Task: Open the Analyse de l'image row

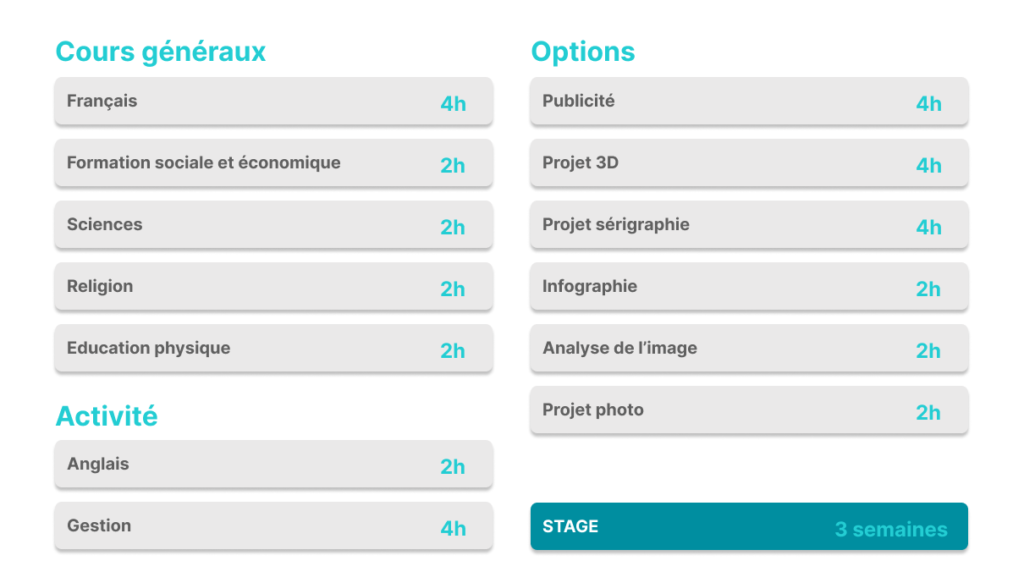Action: point(749,348)
